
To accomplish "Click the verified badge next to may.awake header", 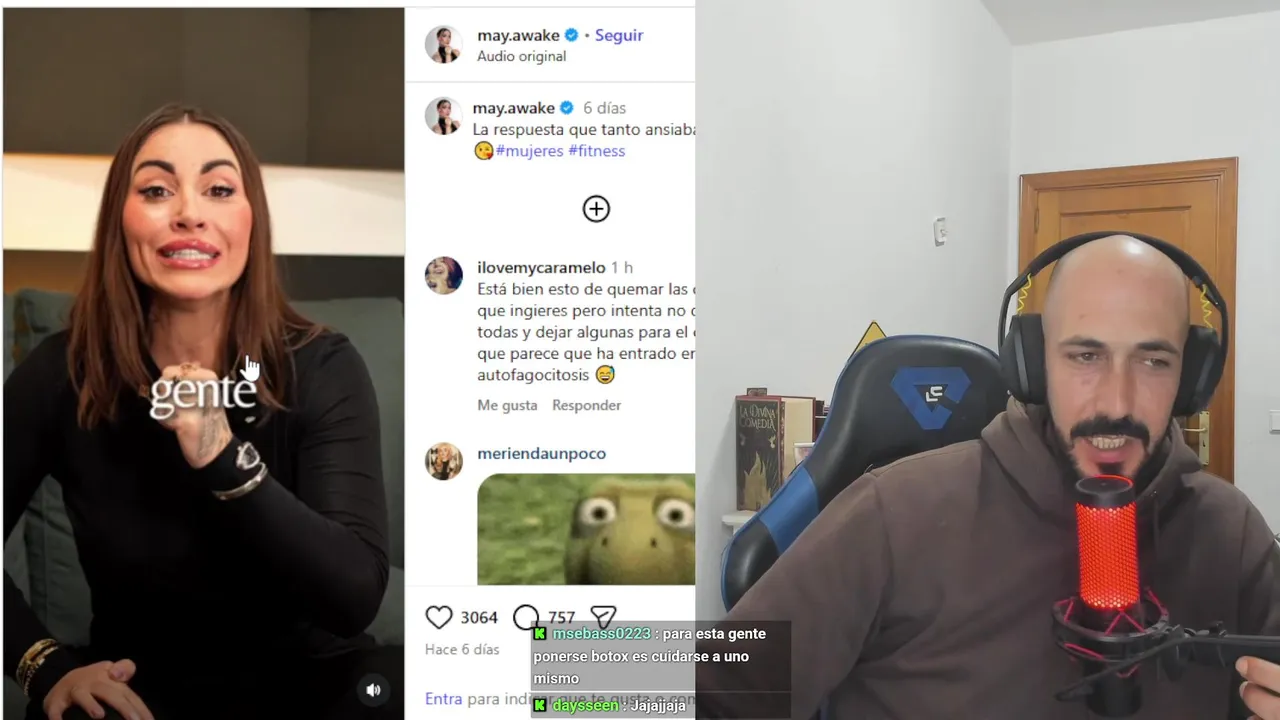I will pyautogui.click(x=571, y=35).
